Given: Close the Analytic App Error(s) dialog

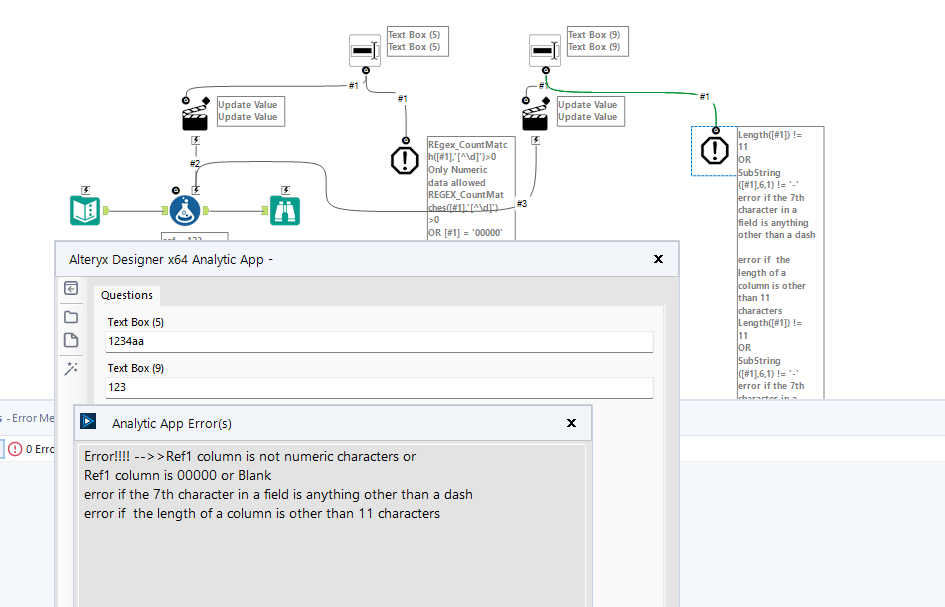Looking at the screenshot, I should point(571,423).
